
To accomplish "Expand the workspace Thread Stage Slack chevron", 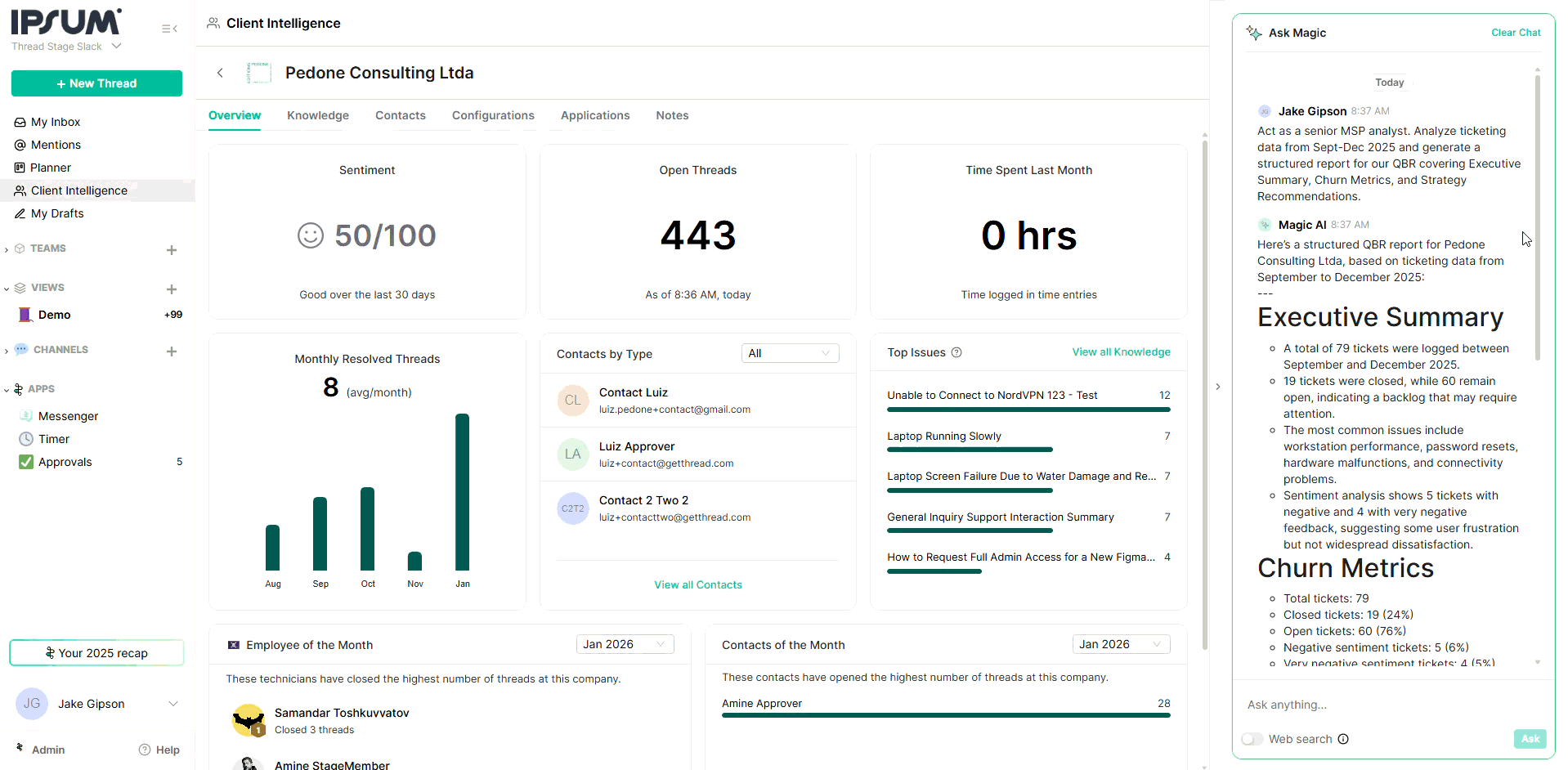I will coord(117,47).
